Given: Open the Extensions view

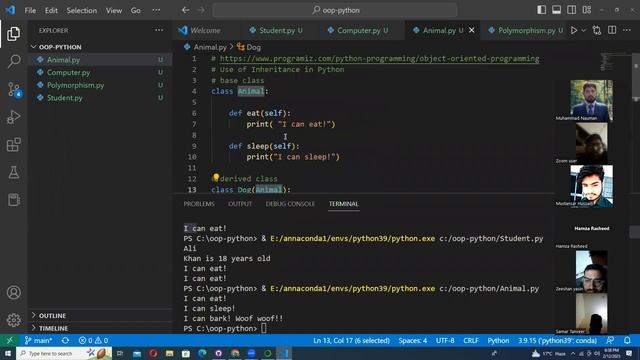Looking at the screenshot, I should coord(13,144).
